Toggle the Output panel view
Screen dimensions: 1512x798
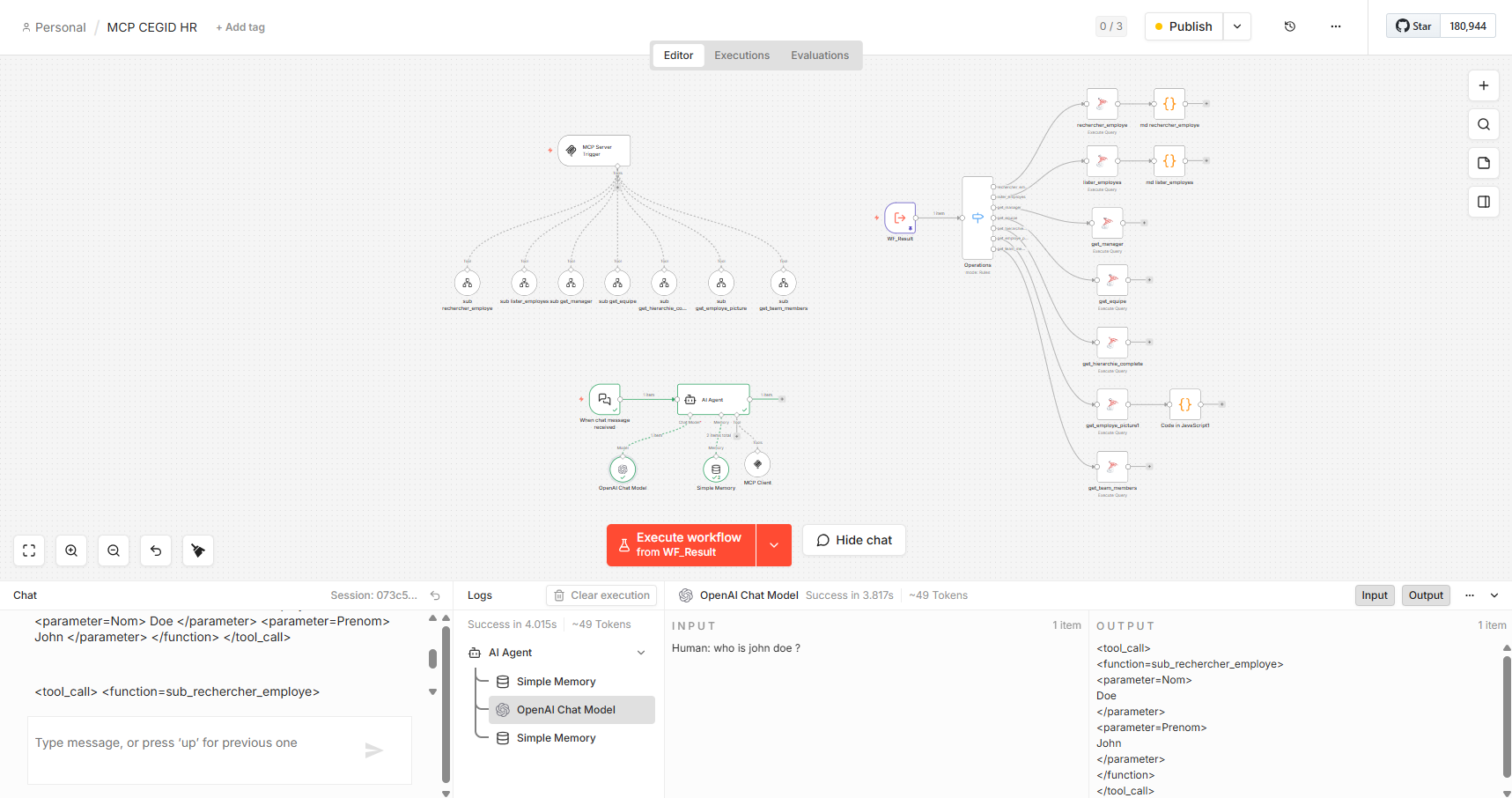[x=1426, y=595]
